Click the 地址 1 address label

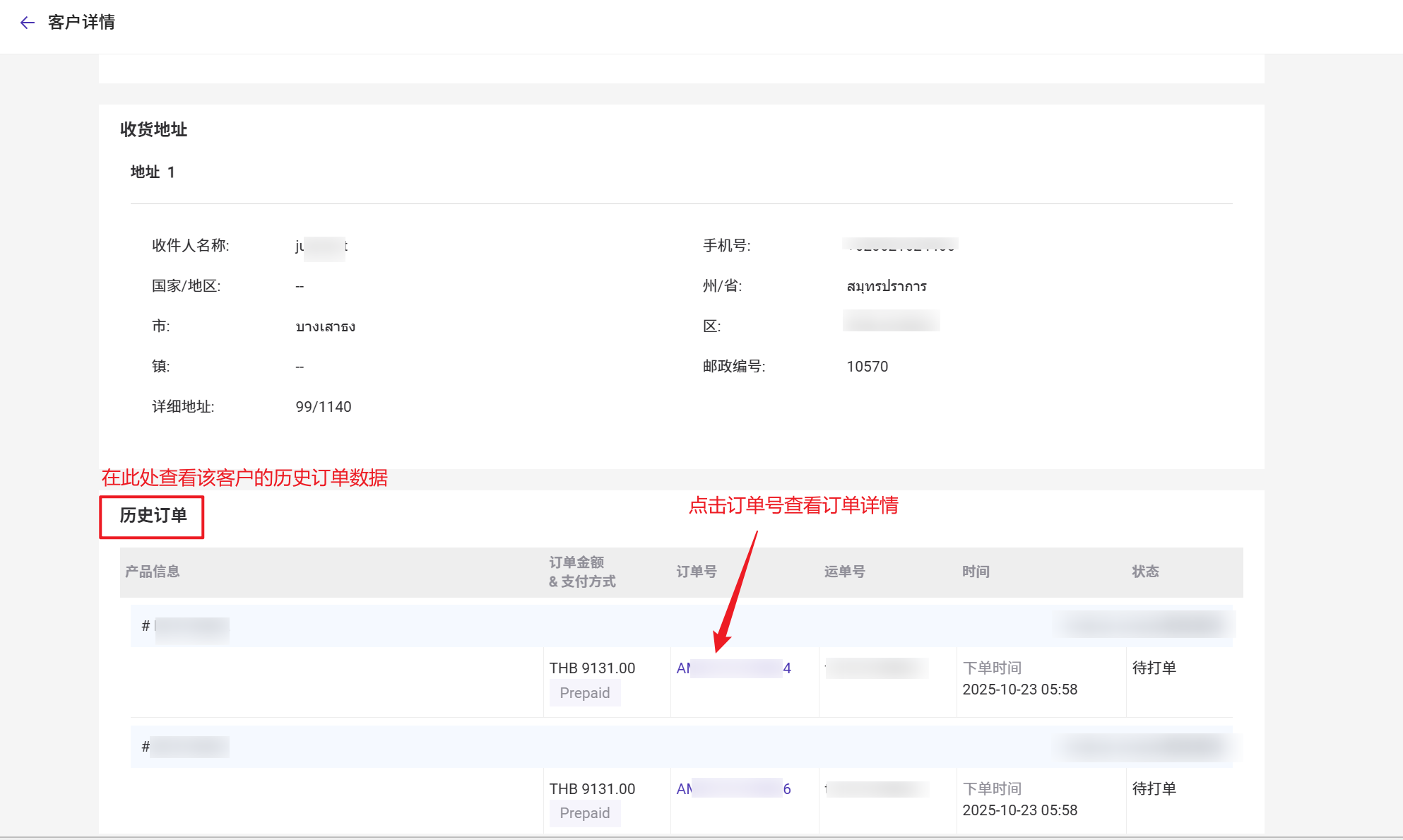(153, 172)
